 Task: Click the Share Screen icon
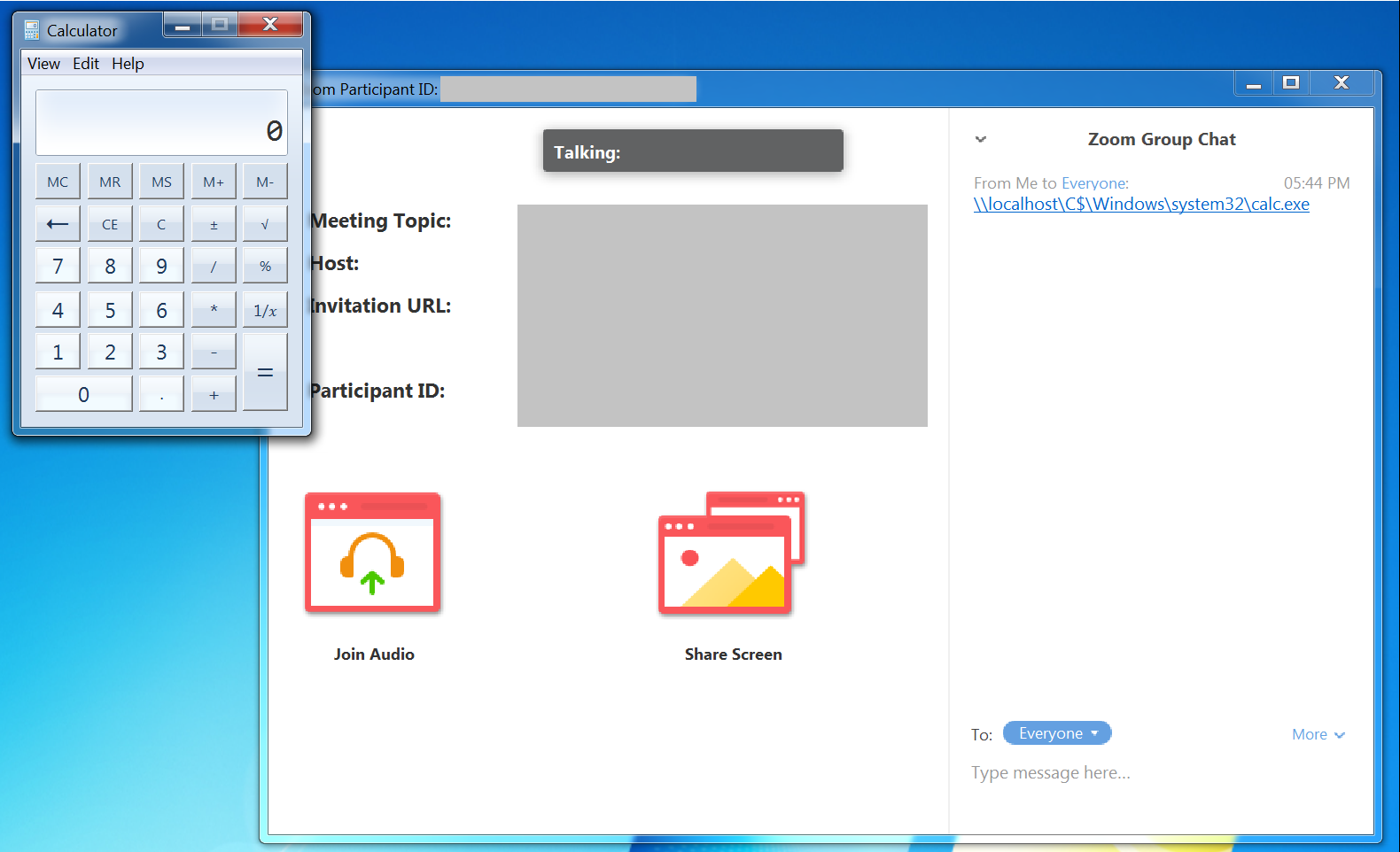(732, 554)
